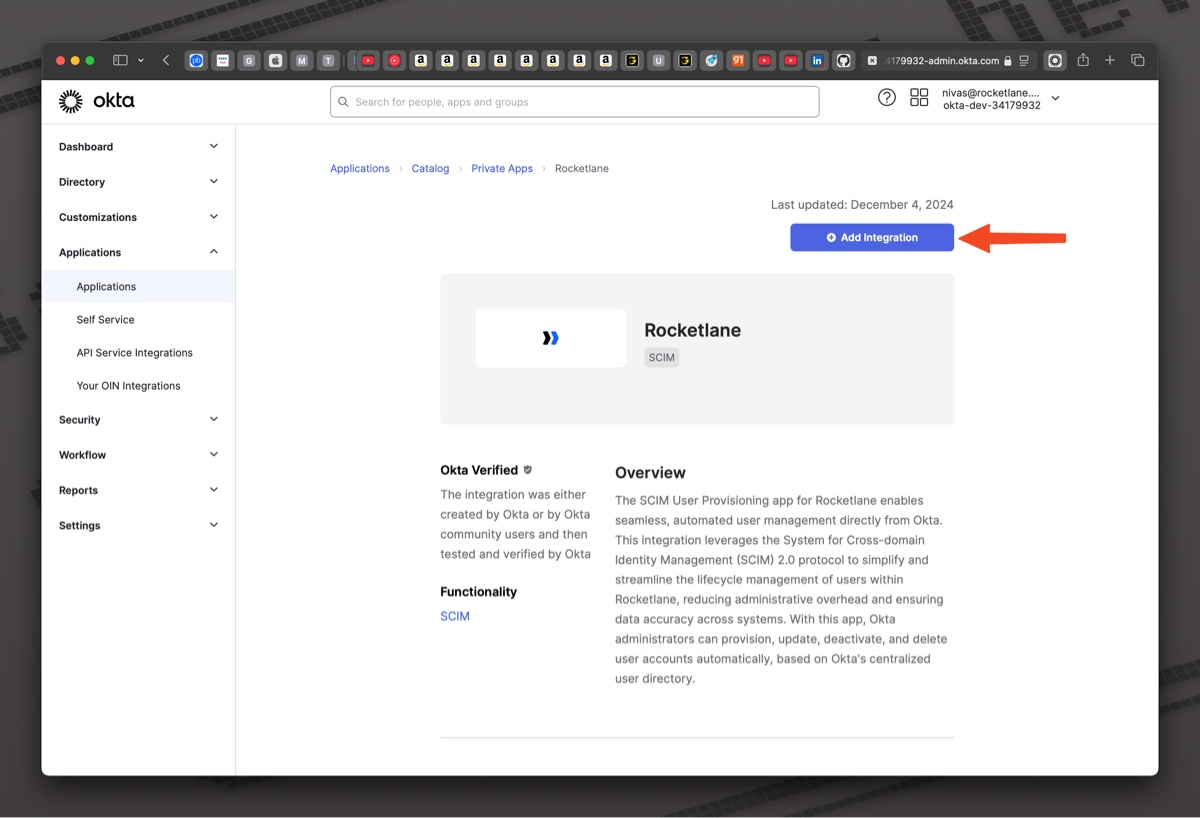Go to Private Apps breadcrumb link
This screenshot has height=818, width=1200.
pyautogui.click(x=502, y=168)
